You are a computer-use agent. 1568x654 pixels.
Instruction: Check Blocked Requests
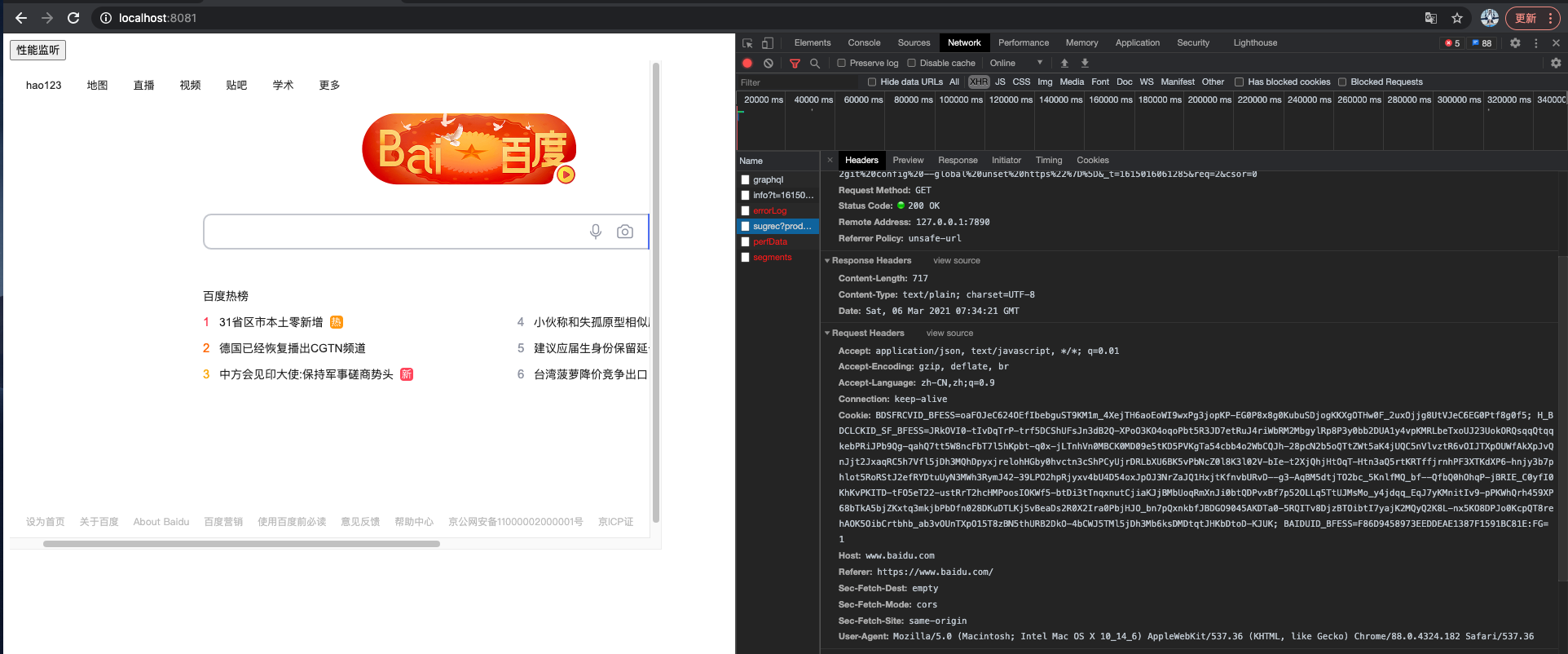click(1341, 82)
